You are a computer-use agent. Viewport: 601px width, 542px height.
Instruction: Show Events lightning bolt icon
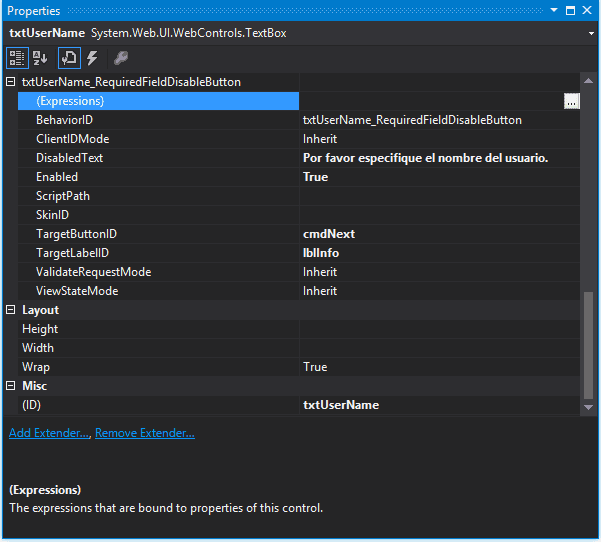tap(92, 58)
